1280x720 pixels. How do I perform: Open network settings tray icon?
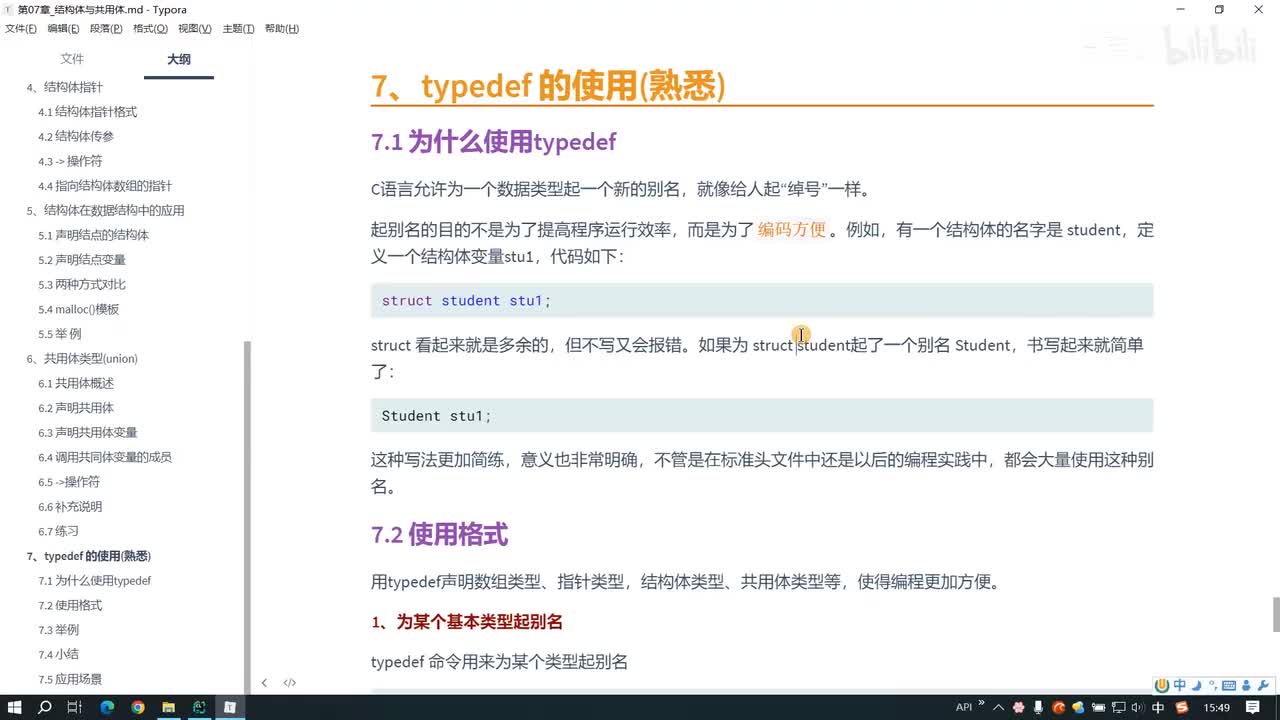[1118, 707]
